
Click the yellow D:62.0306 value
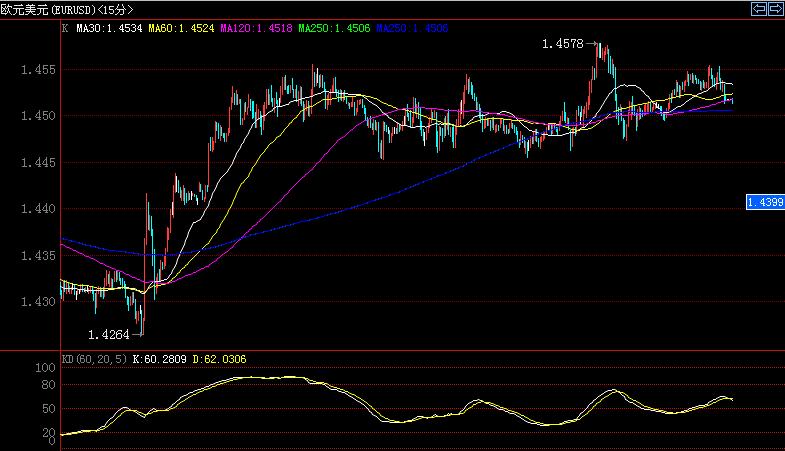(x=219, y=359)
